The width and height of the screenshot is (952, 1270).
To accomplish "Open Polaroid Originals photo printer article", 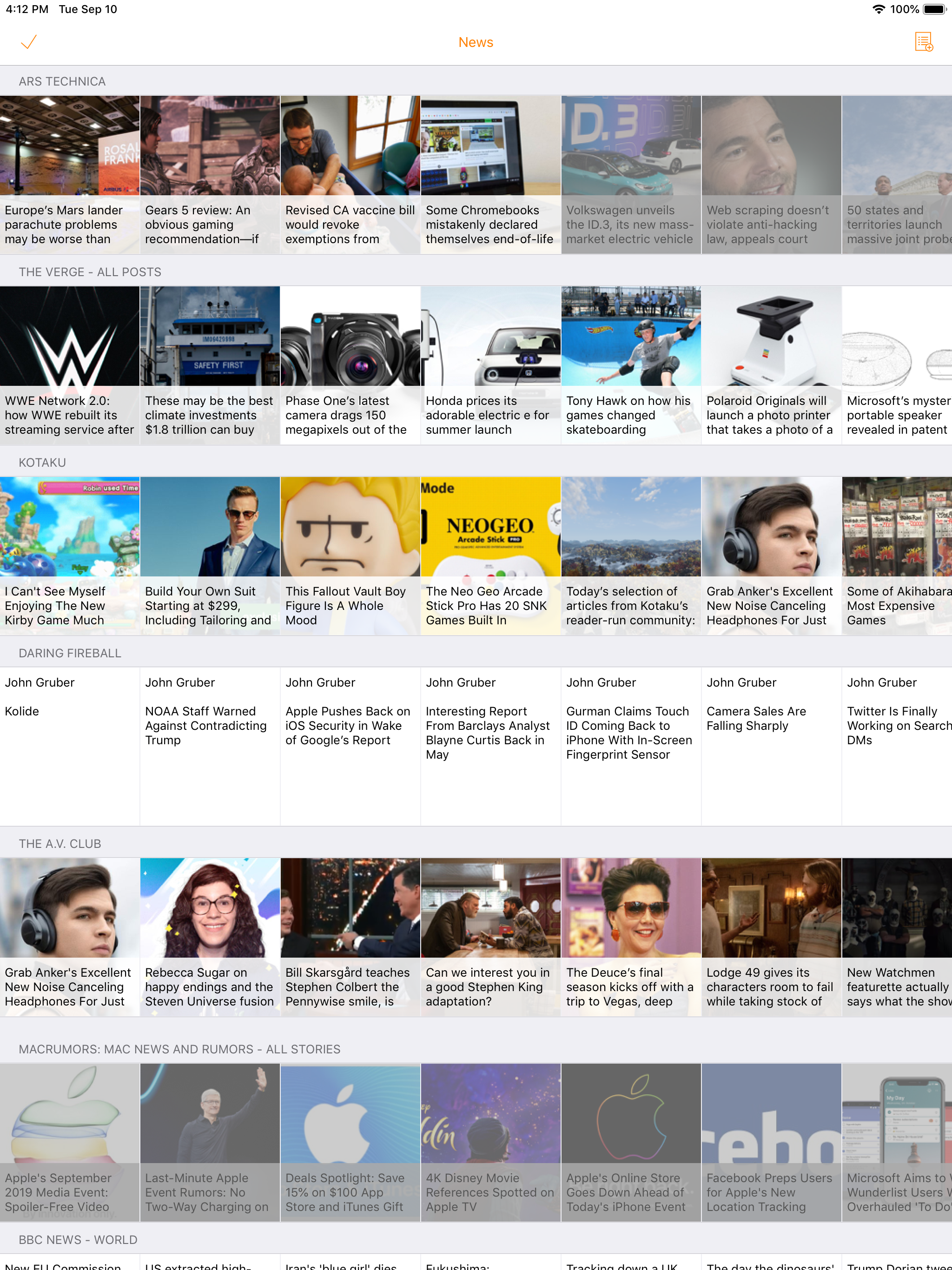I will click(771, 365).
